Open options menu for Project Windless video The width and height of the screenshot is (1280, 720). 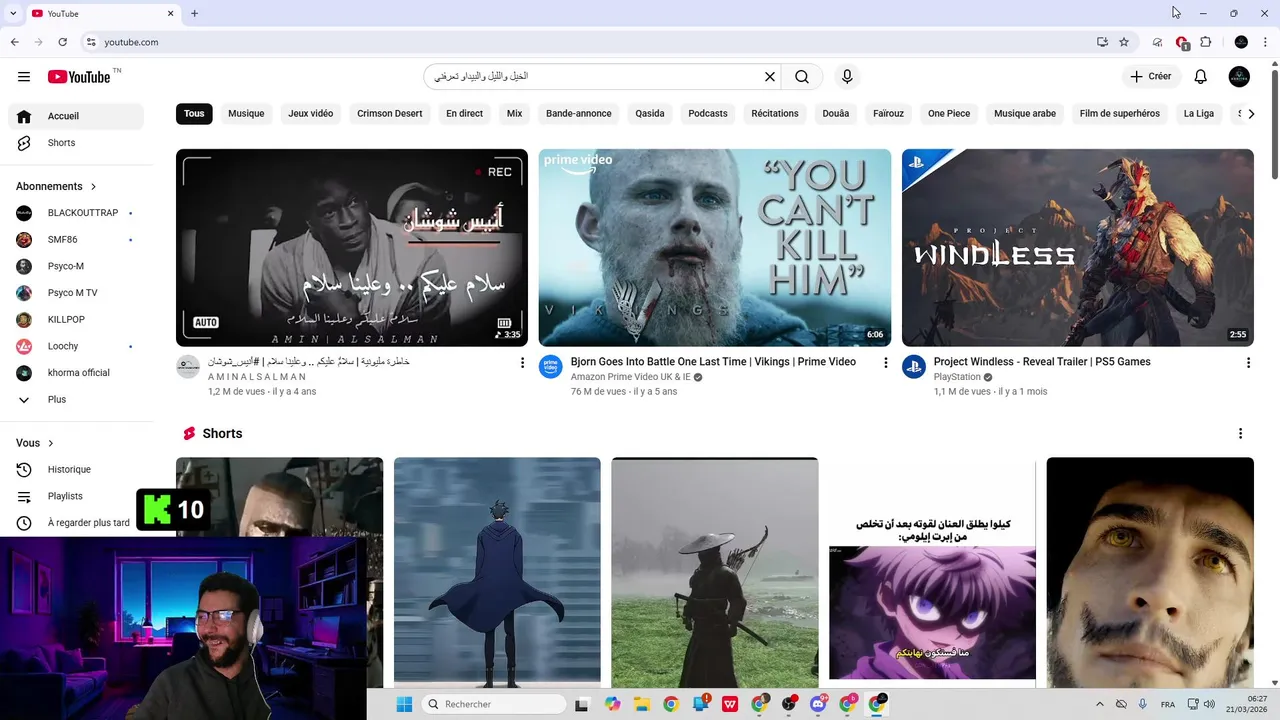point(1248,363)
